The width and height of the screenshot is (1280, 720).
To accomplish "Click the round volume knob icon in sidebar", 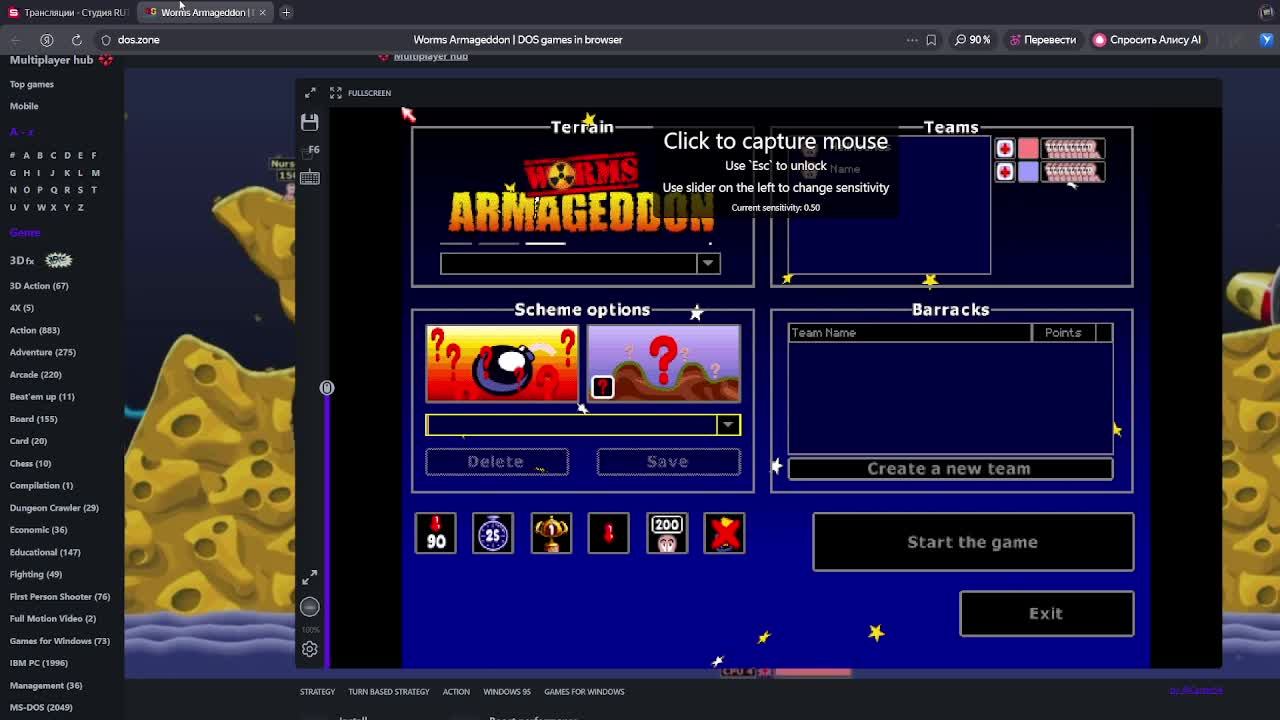I will tap(309, 607).
